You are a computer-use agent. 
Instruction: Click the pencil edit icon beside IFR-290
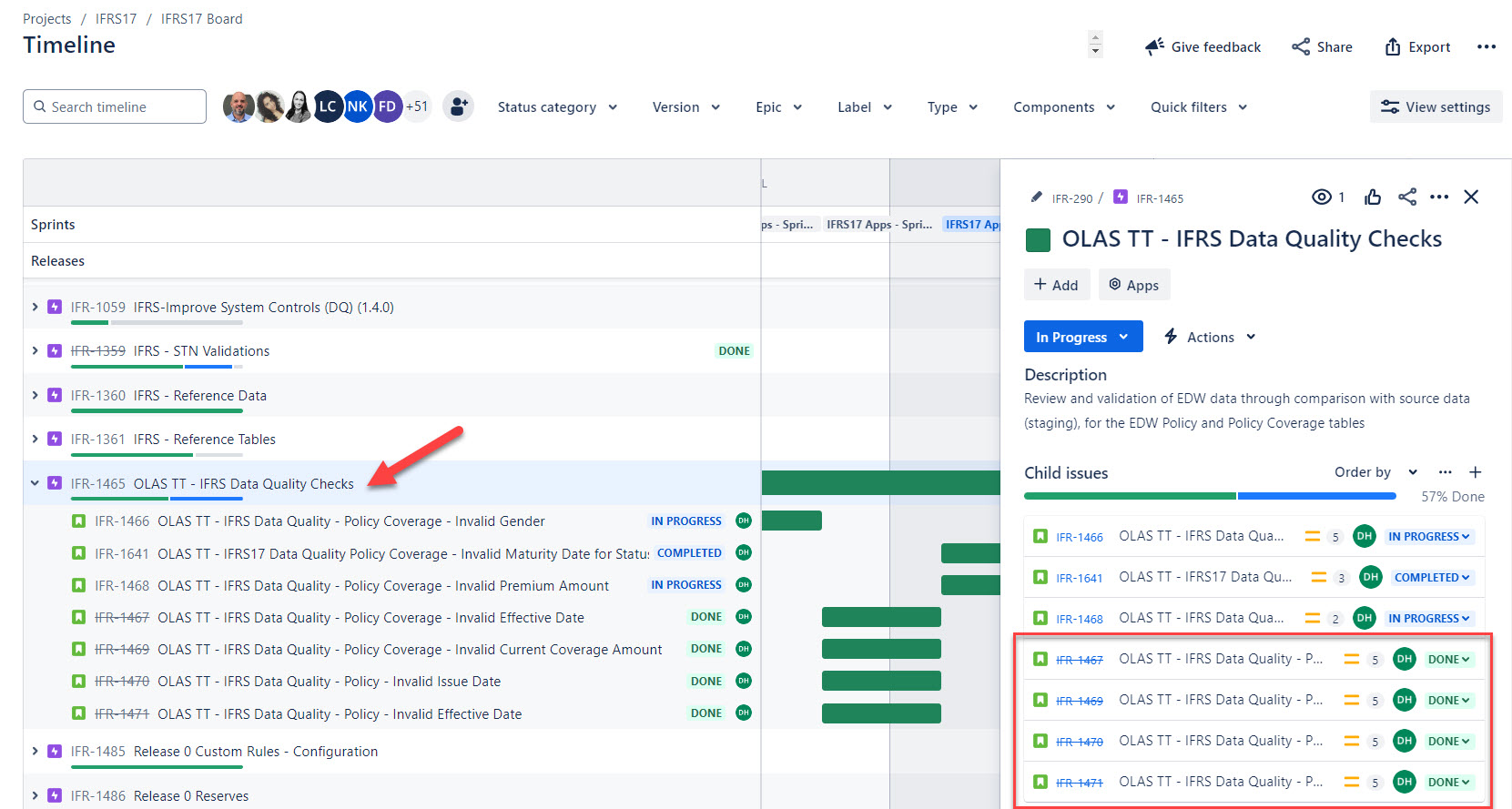(x=1036, y=197)
